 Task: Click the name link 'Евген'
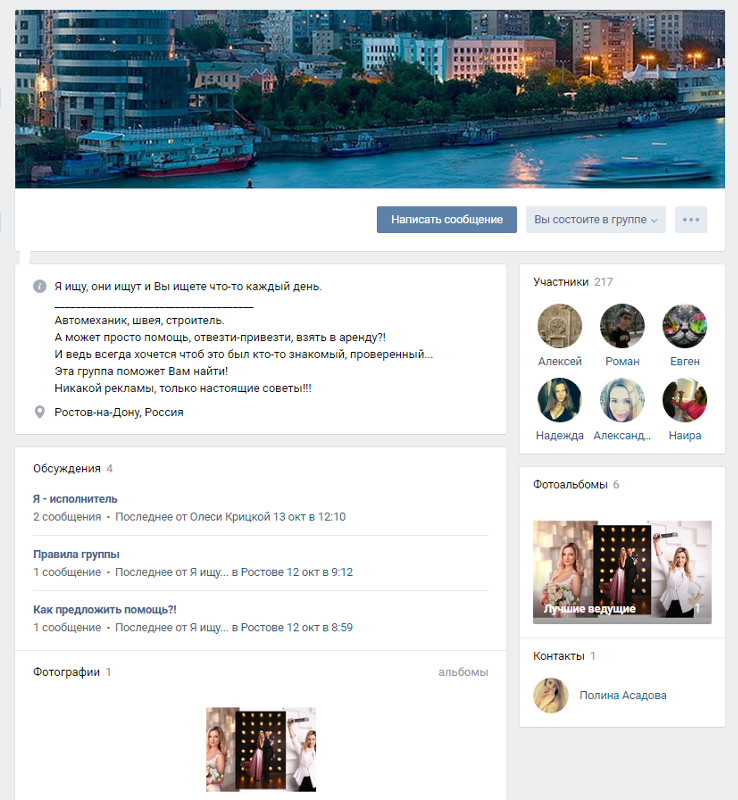684,361
